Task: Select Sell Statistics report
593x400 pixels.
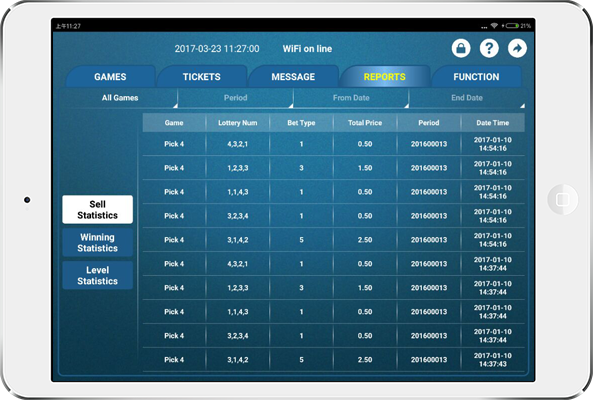Action: [98, 209]
